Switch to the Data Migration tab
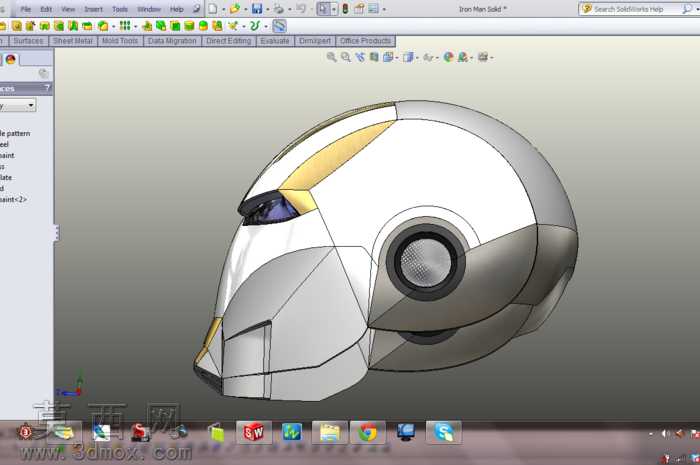The image size is (700, 465). 172,41
